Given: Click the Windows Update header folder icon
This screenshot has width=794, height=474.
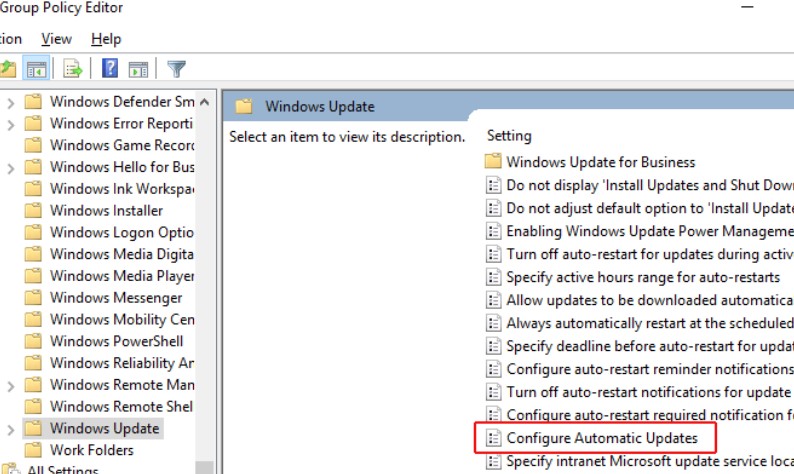Looking at the screenshot, I should [x=244, y=106].
